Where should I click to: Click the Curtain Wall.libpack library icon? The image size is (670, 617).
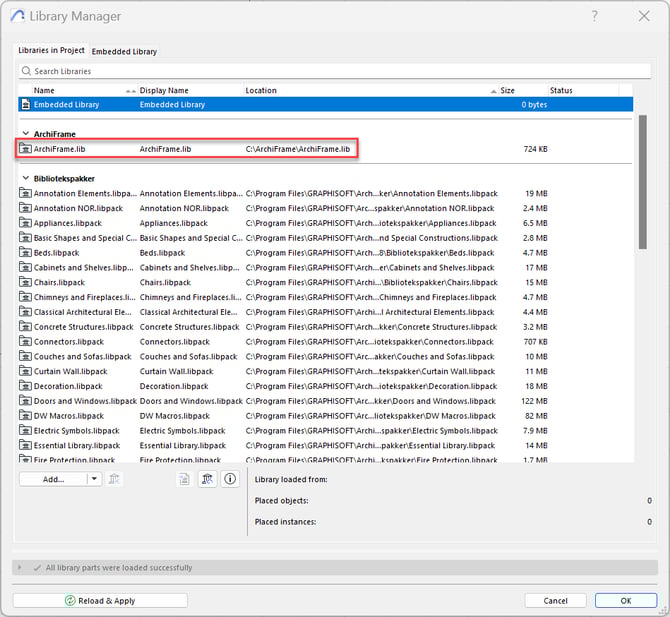point(26,371)
